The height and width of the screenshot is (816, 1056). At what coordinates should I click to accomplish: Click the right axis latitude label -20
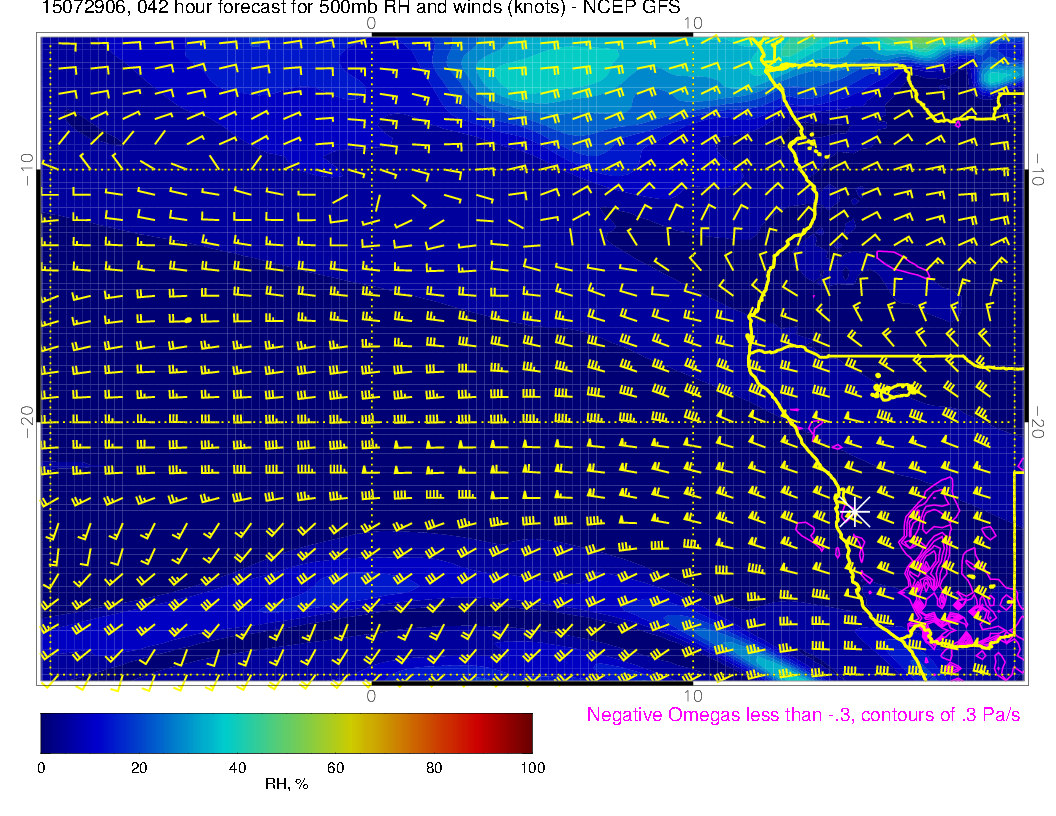[x=1040, y=422]
